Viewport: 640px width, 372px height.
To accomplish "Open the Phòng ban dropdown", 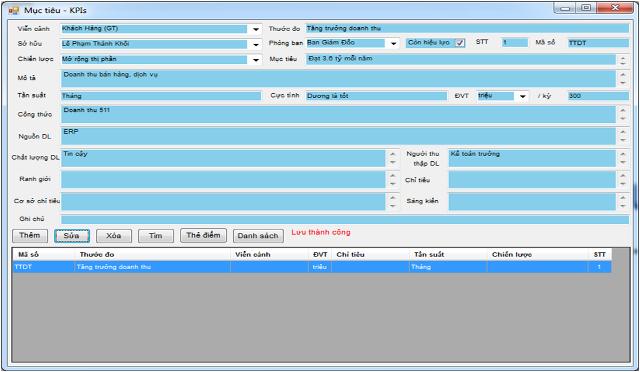I will [393, 43].
